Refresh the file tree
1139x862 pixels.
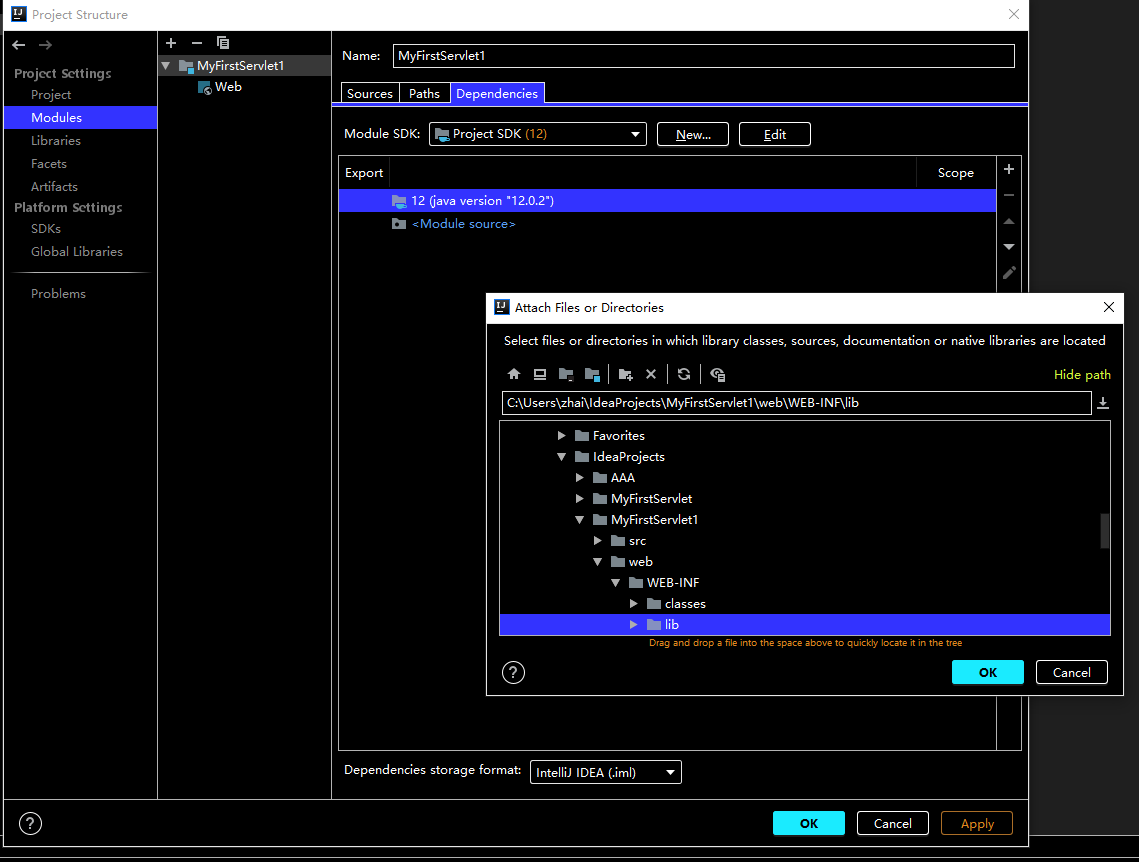(684, 374)
